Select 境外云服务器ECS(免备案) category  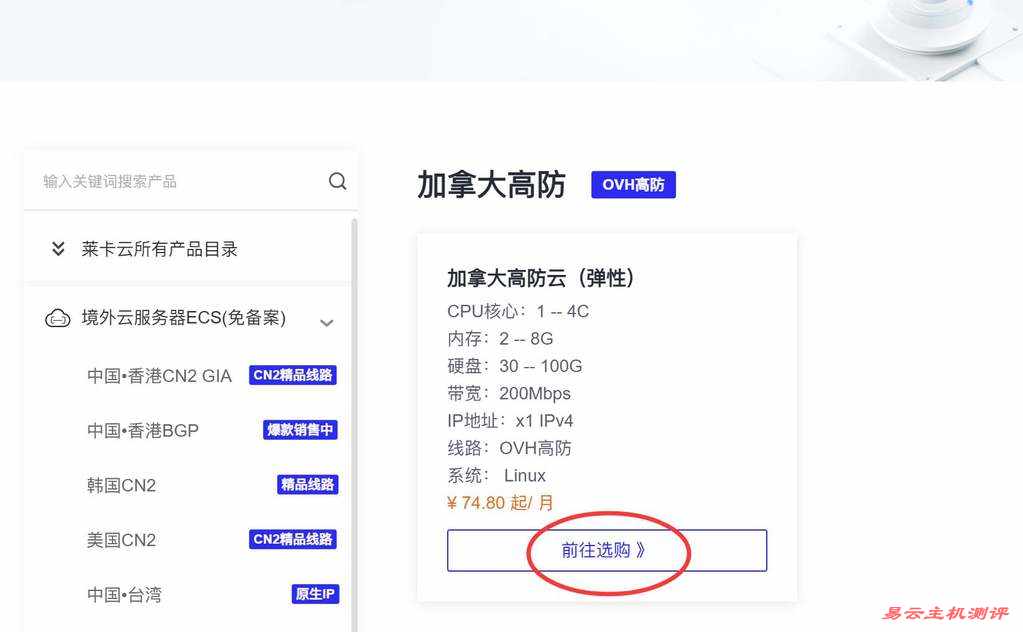tap(184, 318)
